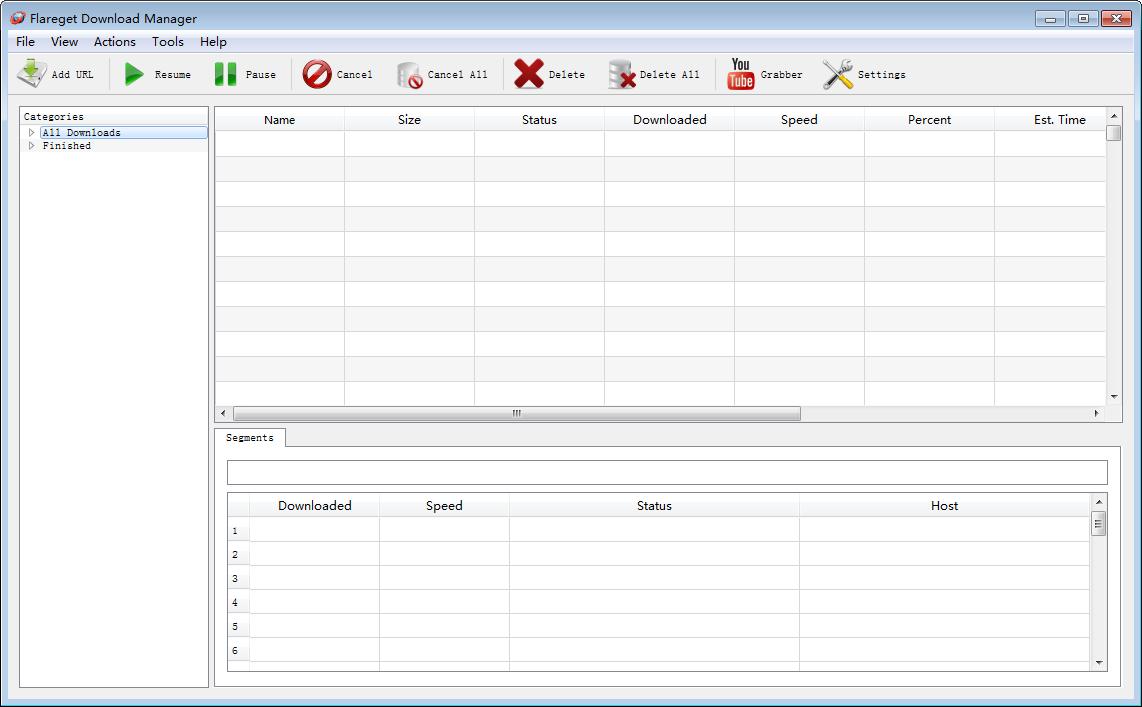Expand the Finished category arrow
1142x707 pixels.
[31, 146]
